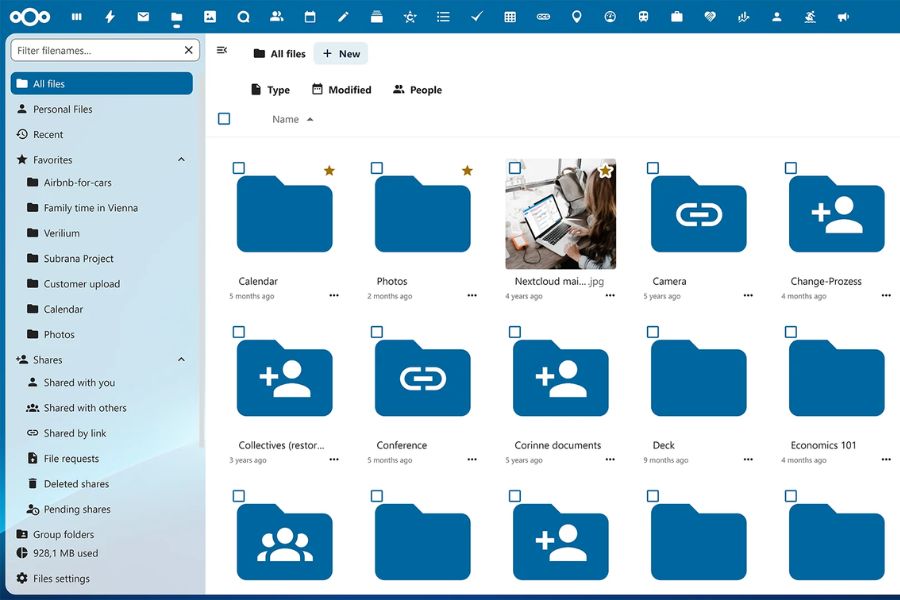The height and width of the screenshot is (600, 900).
Task: Collapse the Shares section chevron
Action: (x=181, y=359)
